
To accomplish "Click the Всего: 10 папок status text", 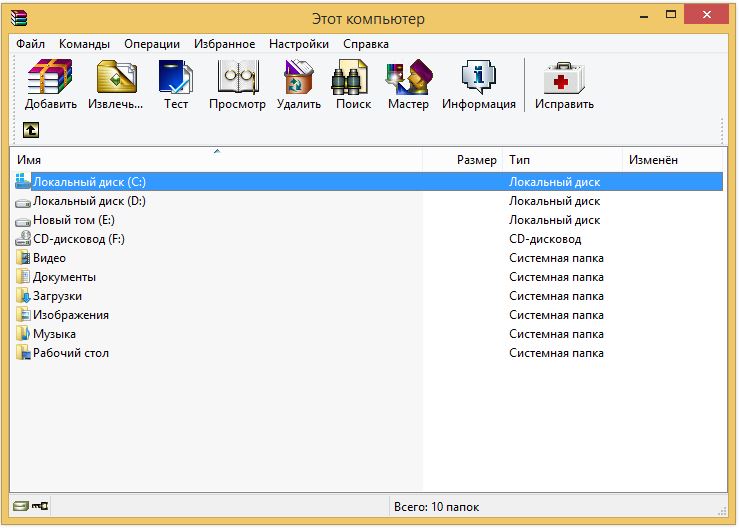I will click(x=436, y=507).
